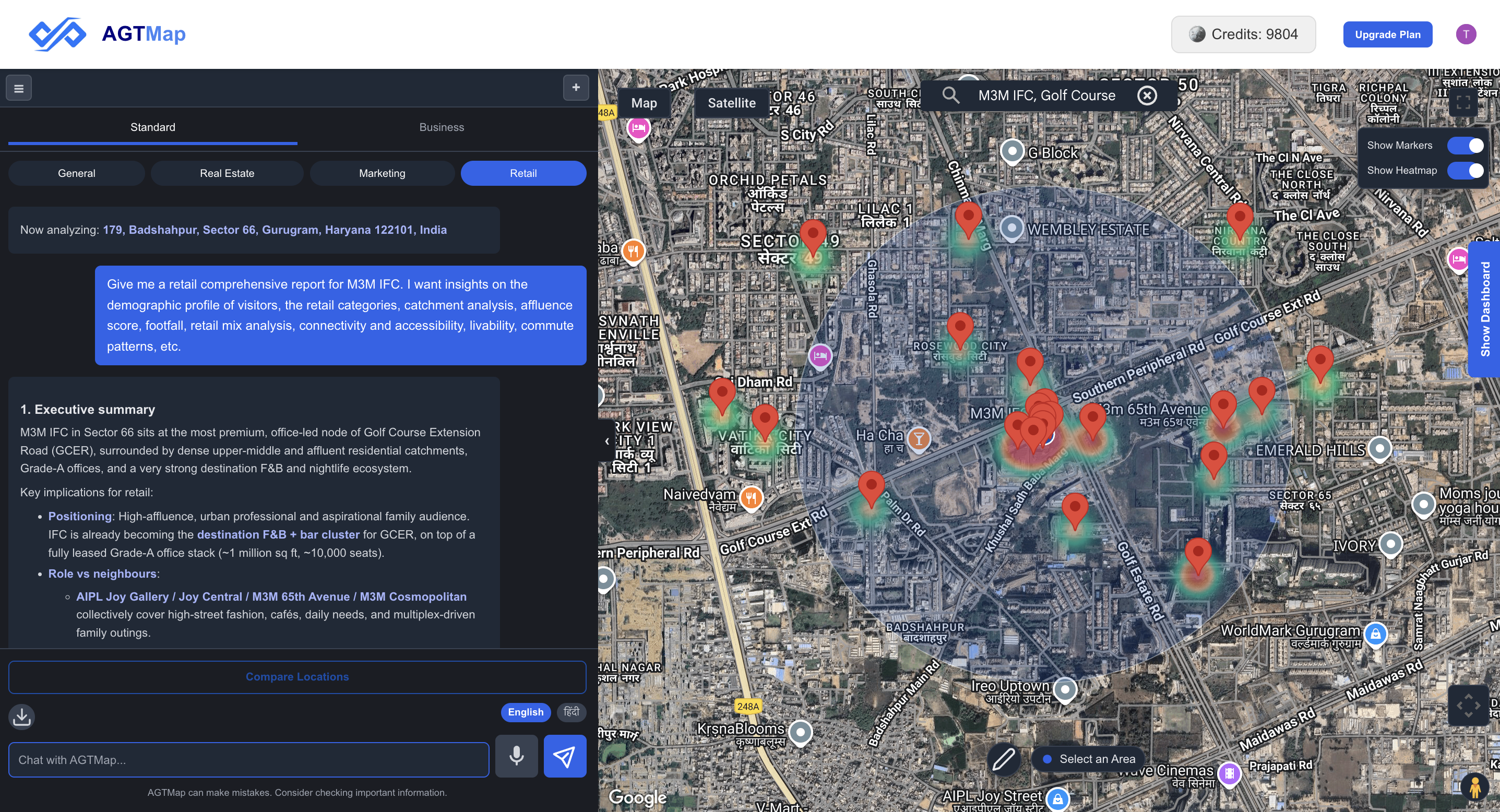The height and width of the screenshot is (812, 1500).
Task: Disable the Show Heatmap switch
Action: pyautogui.click(x=1465, y=171)
